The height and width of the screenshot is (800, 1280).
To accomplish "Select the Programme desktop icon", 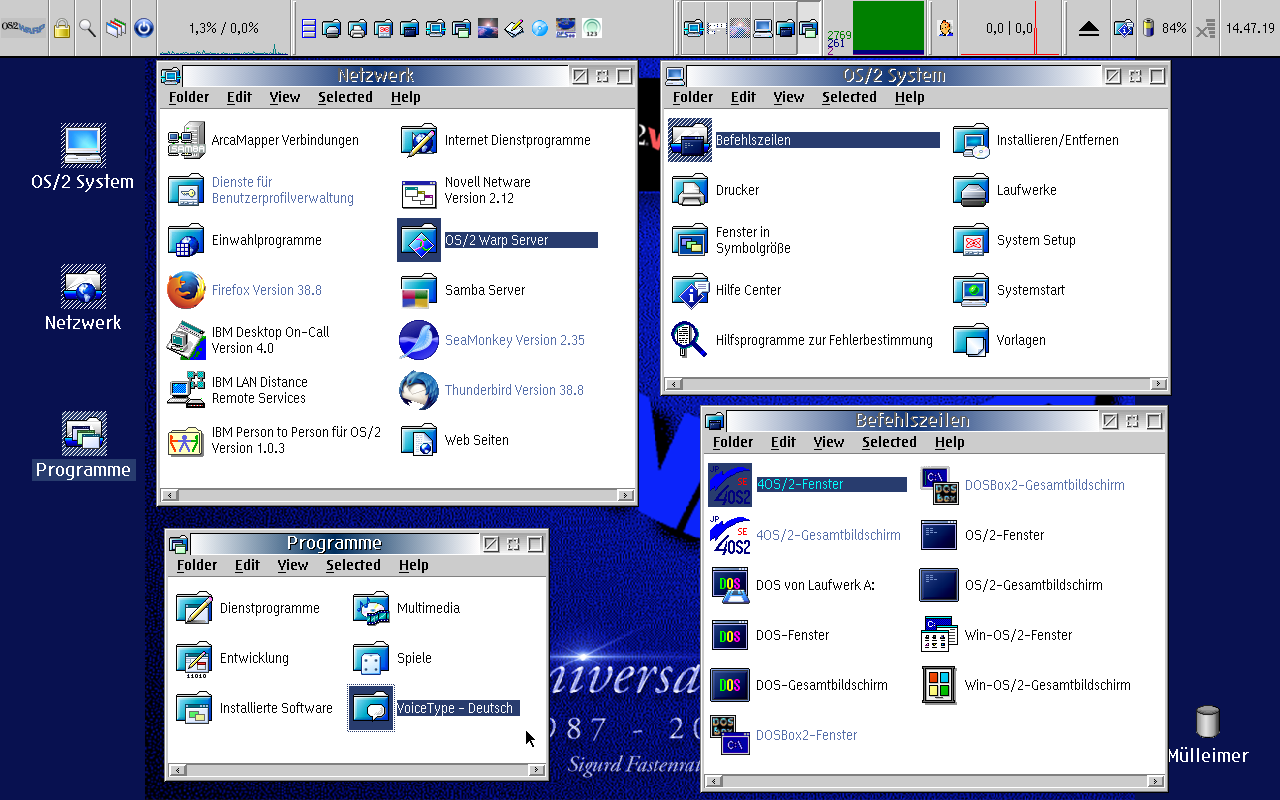I will [x=83, y=434].
